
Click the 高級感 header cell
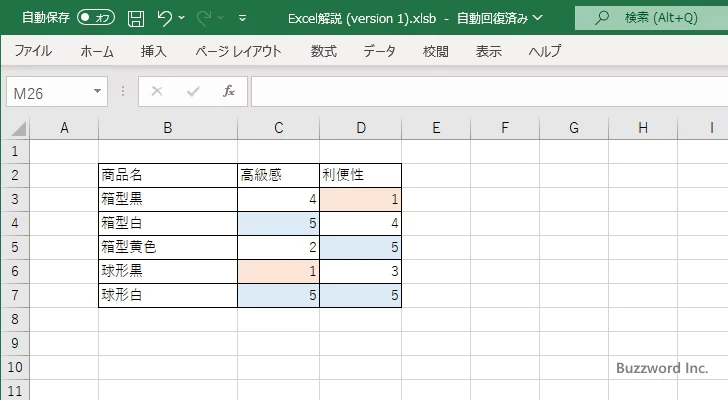(x=279, y=175)
